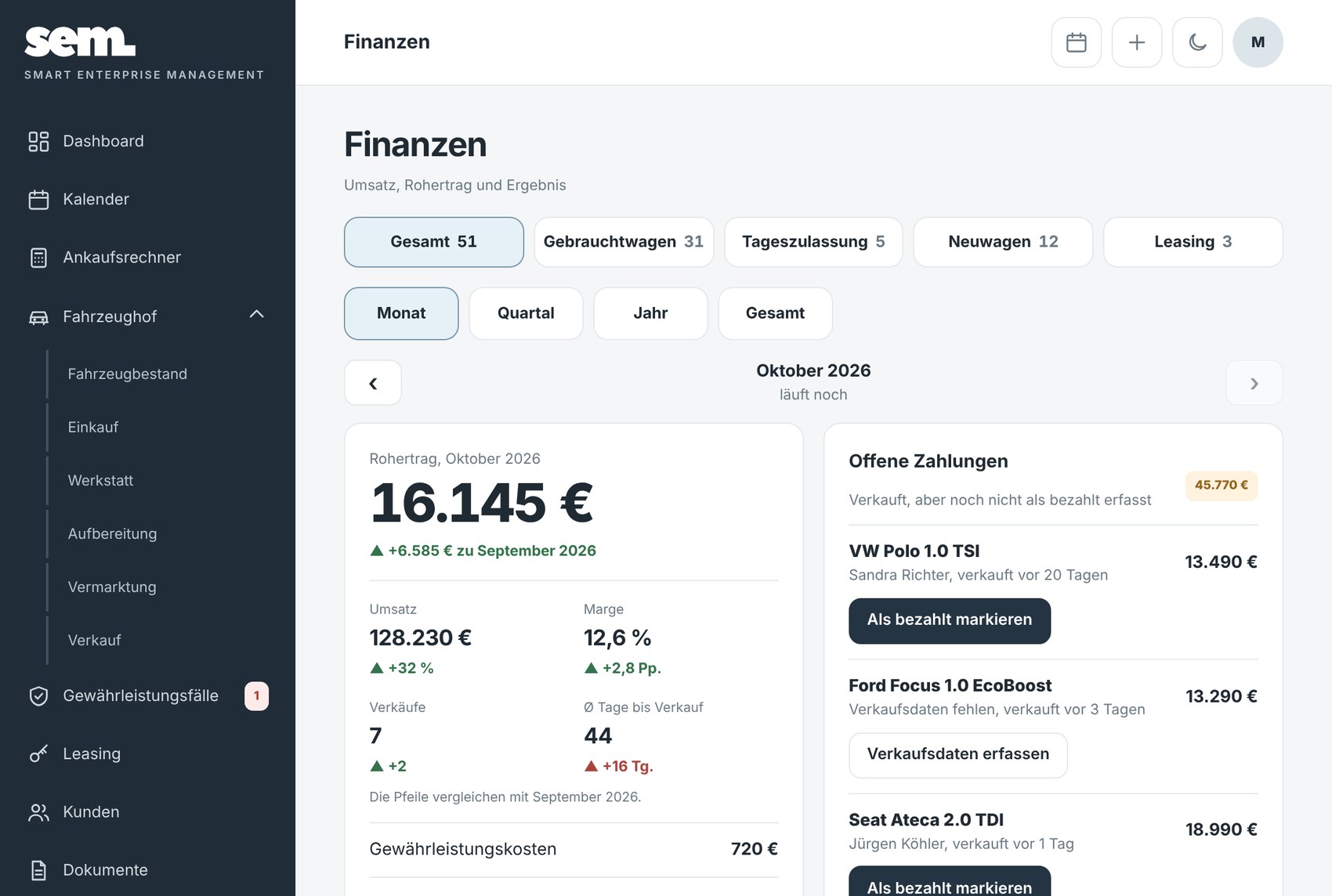Viewport: 1332px width, 896px height.
Task: Select the Leasing 3 tab
Action: pos(1193,242)
